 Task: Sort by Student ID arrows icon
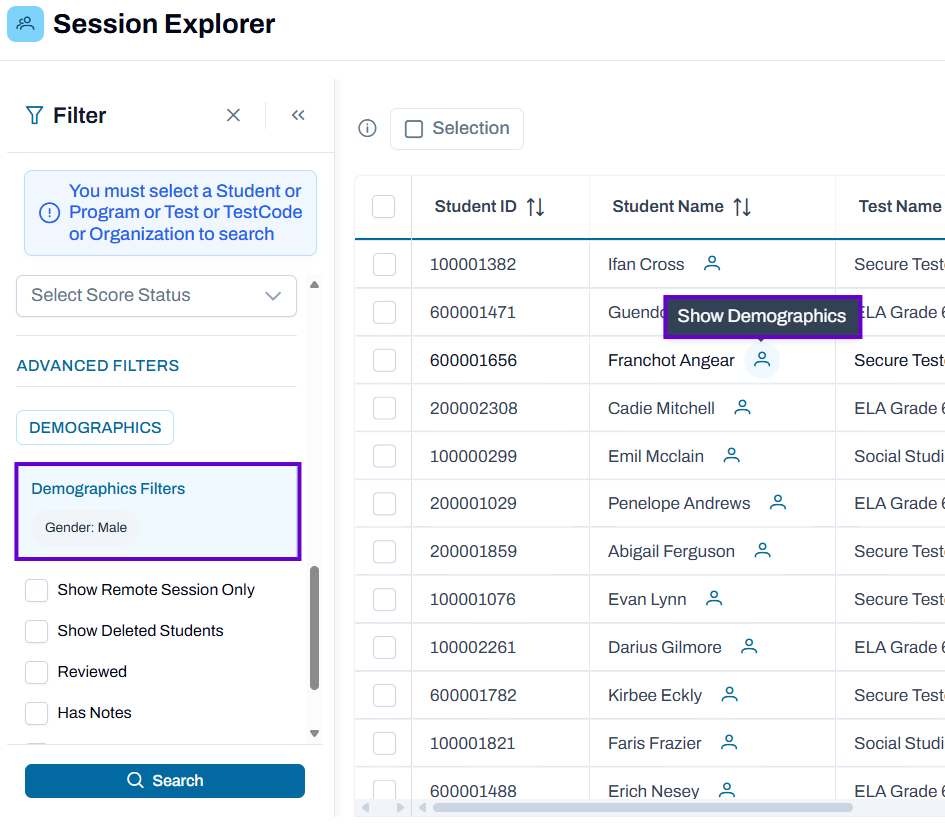[535, 207]
